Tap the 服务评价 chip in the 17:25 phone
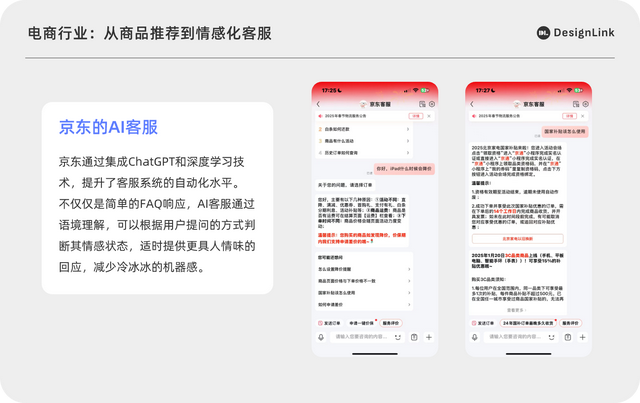This screenshot has width=640, height=403. tap(391, 323)
